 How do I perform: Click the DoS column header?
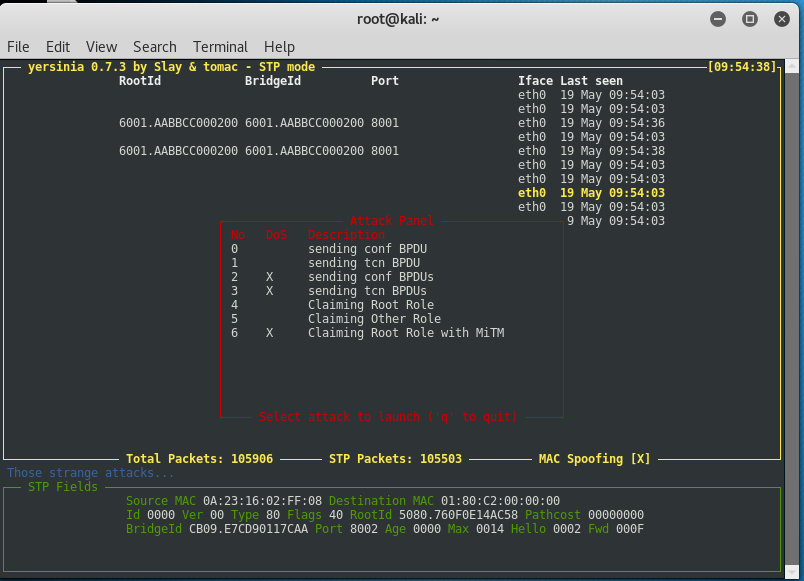pos(276,235)
